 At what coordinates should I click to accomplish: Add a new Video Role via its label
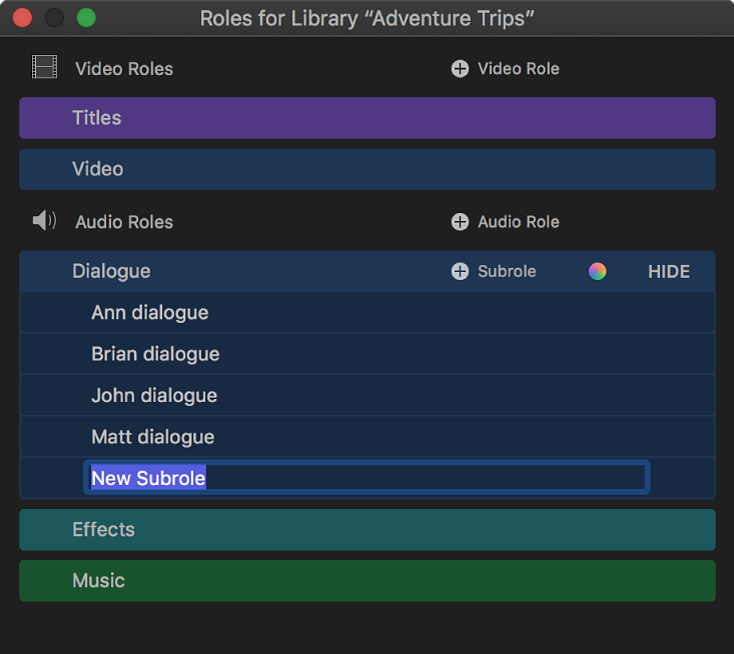pos(518,69)
